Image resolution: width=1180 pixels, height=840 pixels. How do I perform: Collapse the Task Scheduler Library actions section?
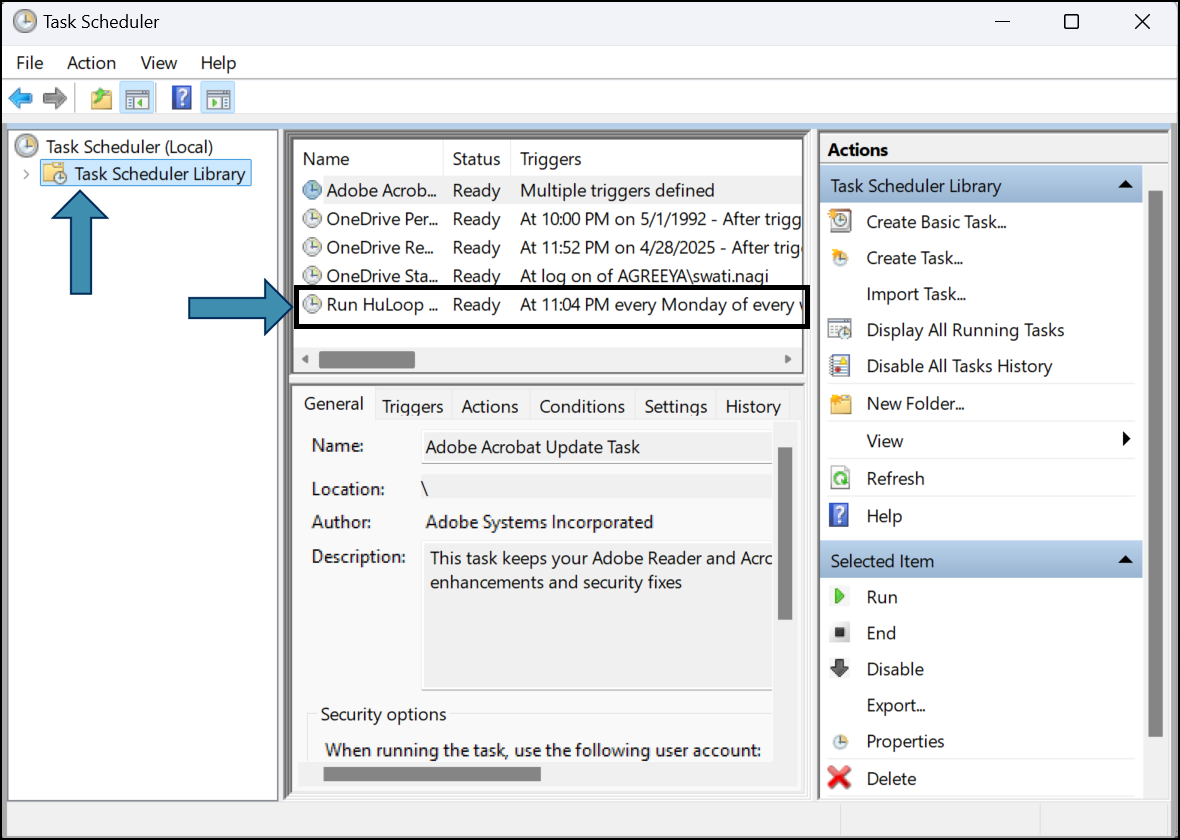1125,185
